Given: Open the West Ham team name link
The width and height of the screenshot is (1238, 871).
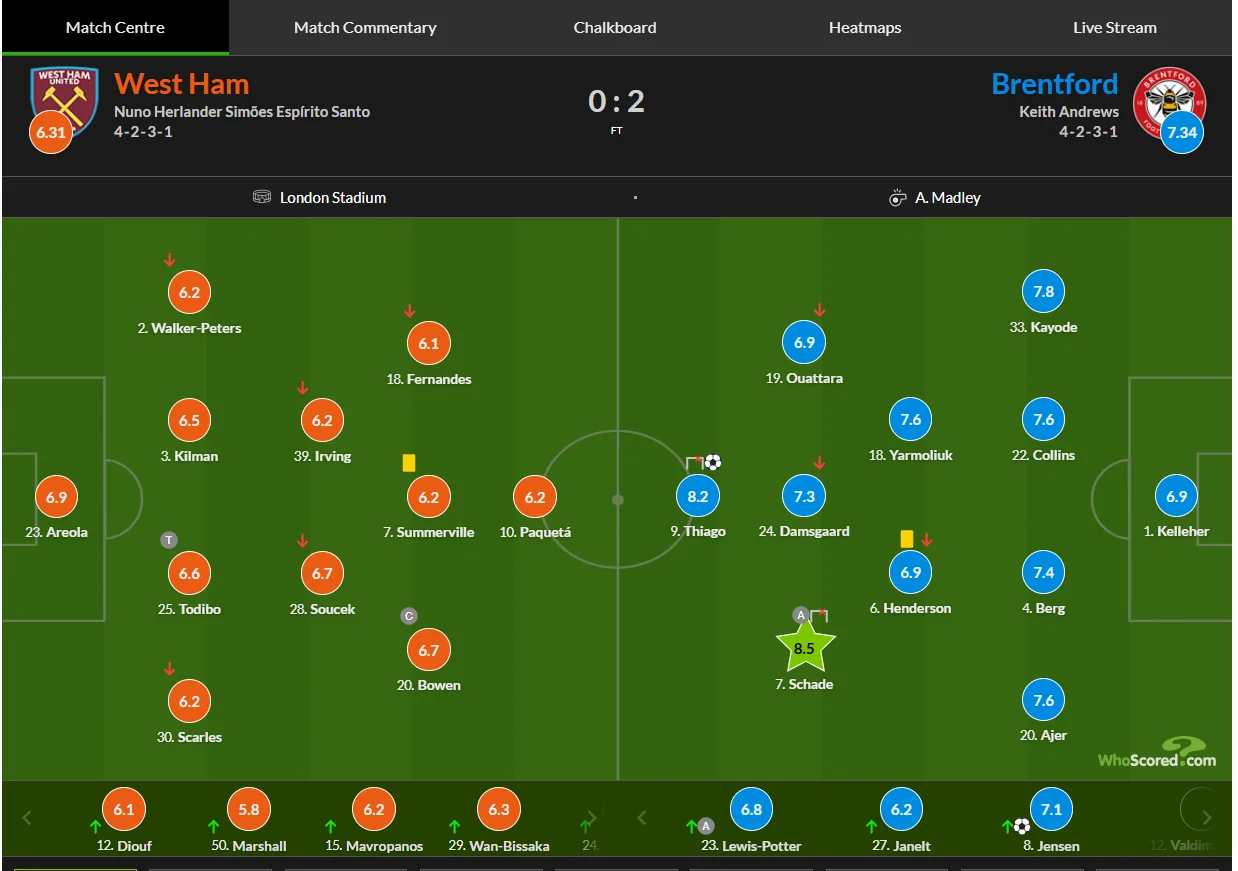Looking at the screenshot, I should pos(182,84).
